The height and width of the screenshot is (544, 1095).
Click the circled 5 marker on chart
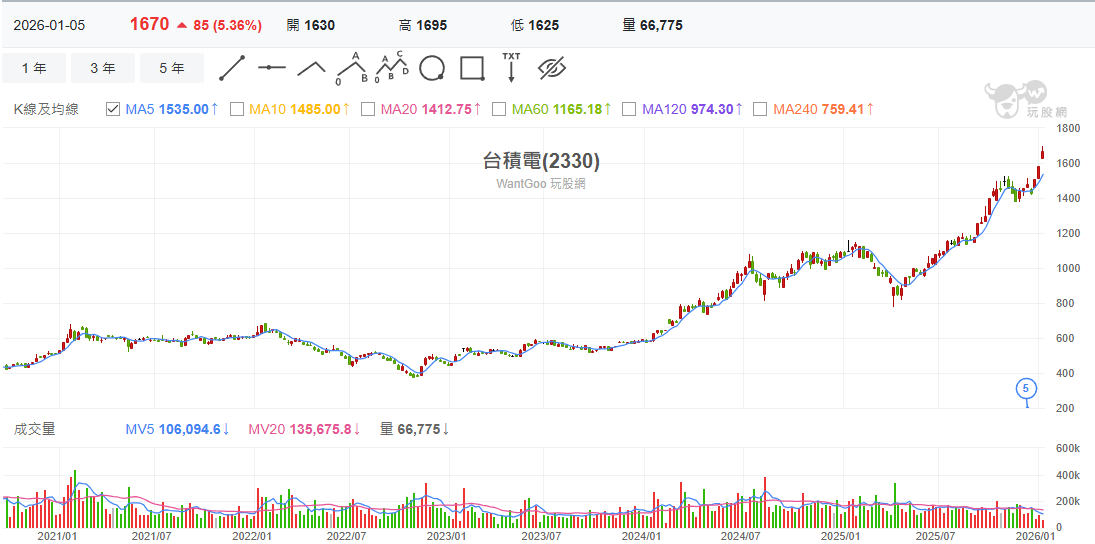coord(1025,388)
